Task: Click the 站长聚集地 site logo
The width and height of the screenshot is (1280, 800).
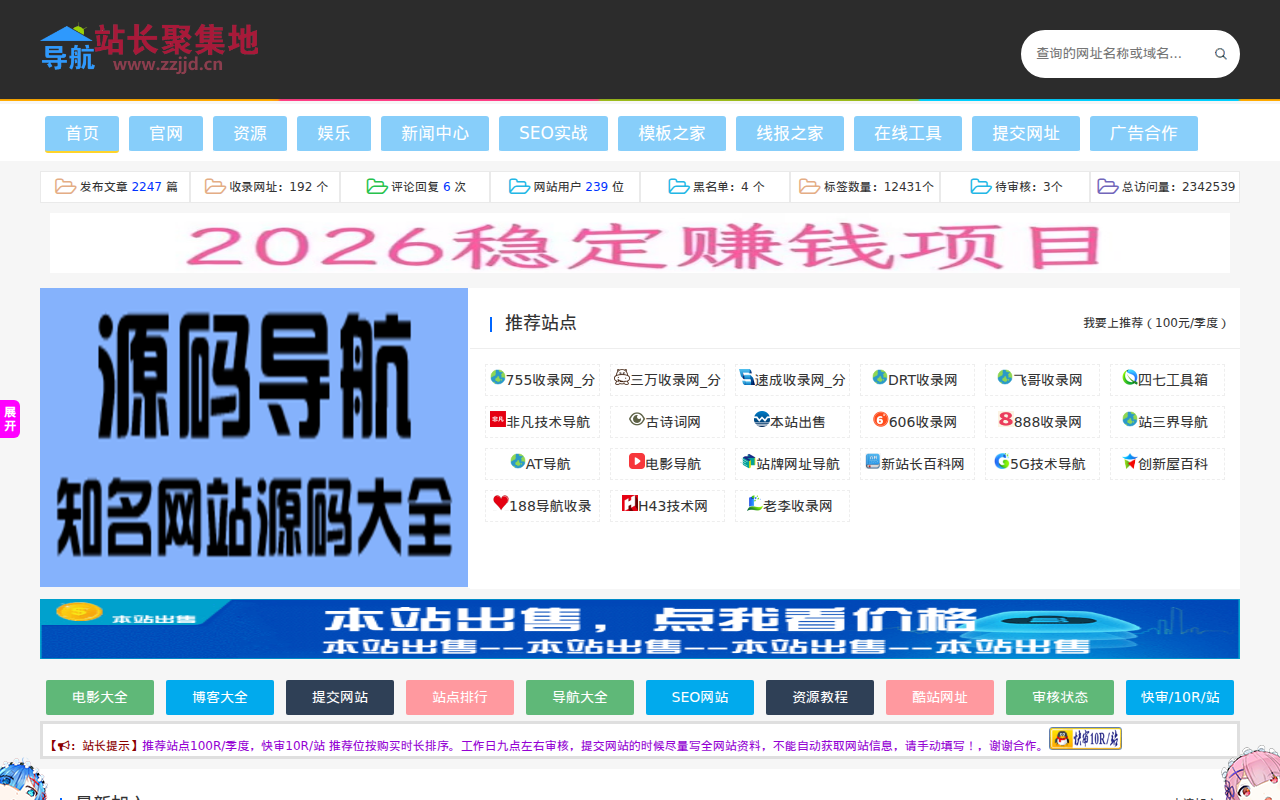Action: click(x=149, y=49)
